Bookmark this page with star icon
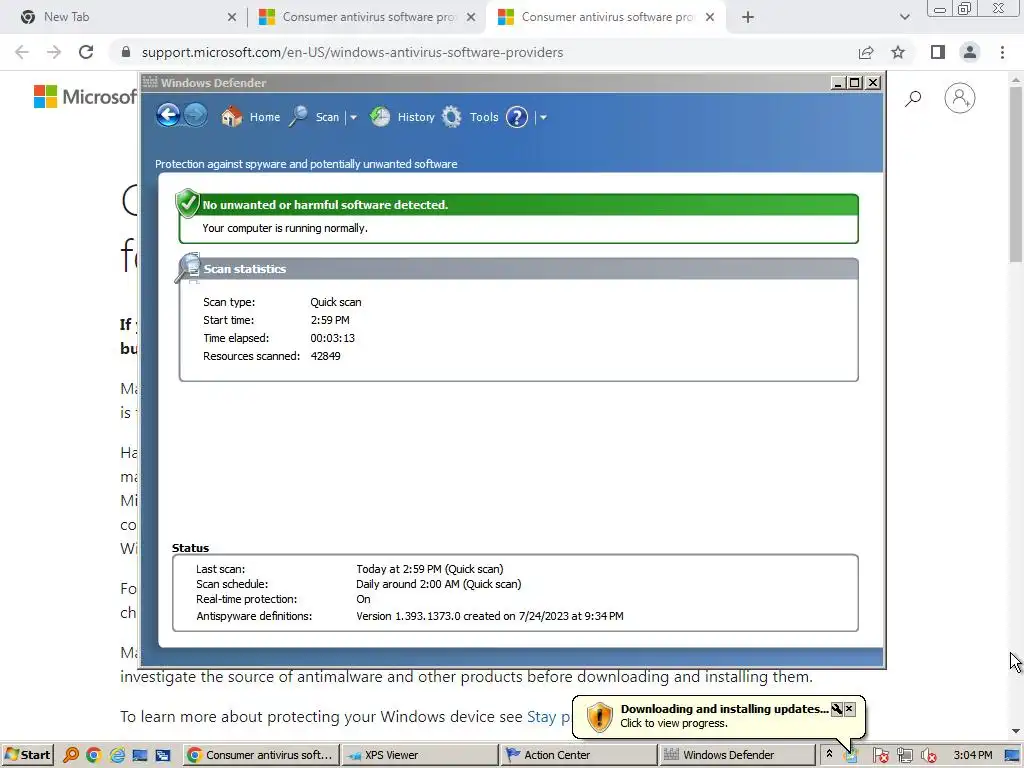This screenshot has height=768, width=1024. click(898, 52)
